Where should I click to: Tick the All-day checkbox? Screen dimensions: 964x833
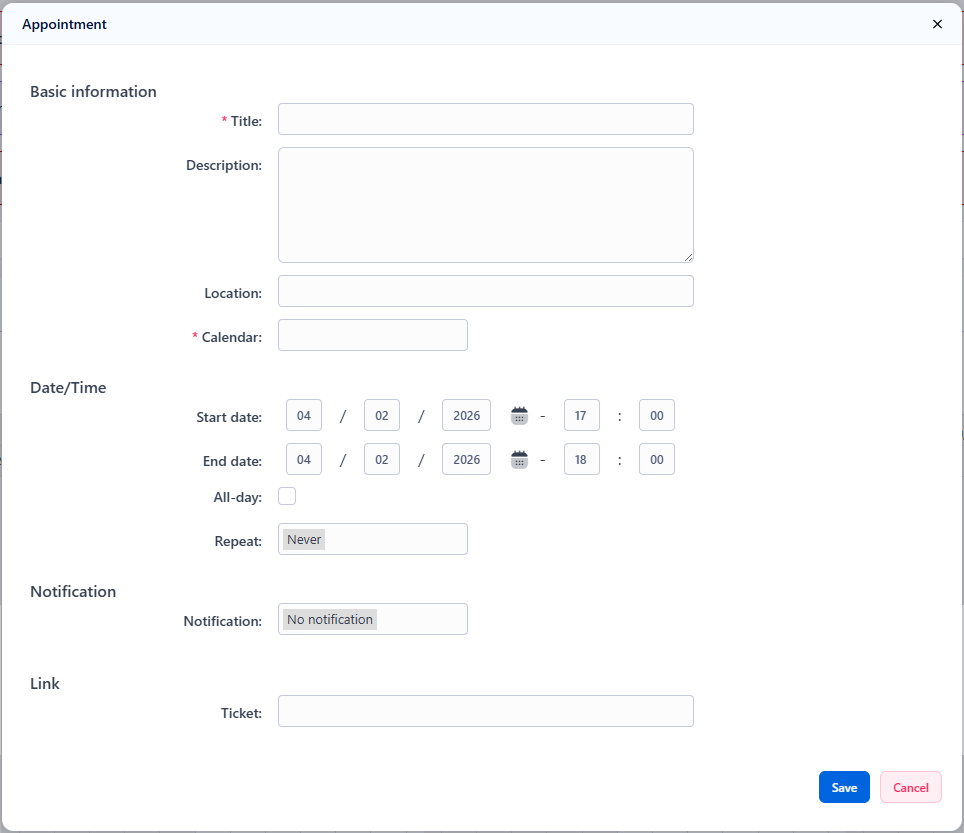(287, 496)
